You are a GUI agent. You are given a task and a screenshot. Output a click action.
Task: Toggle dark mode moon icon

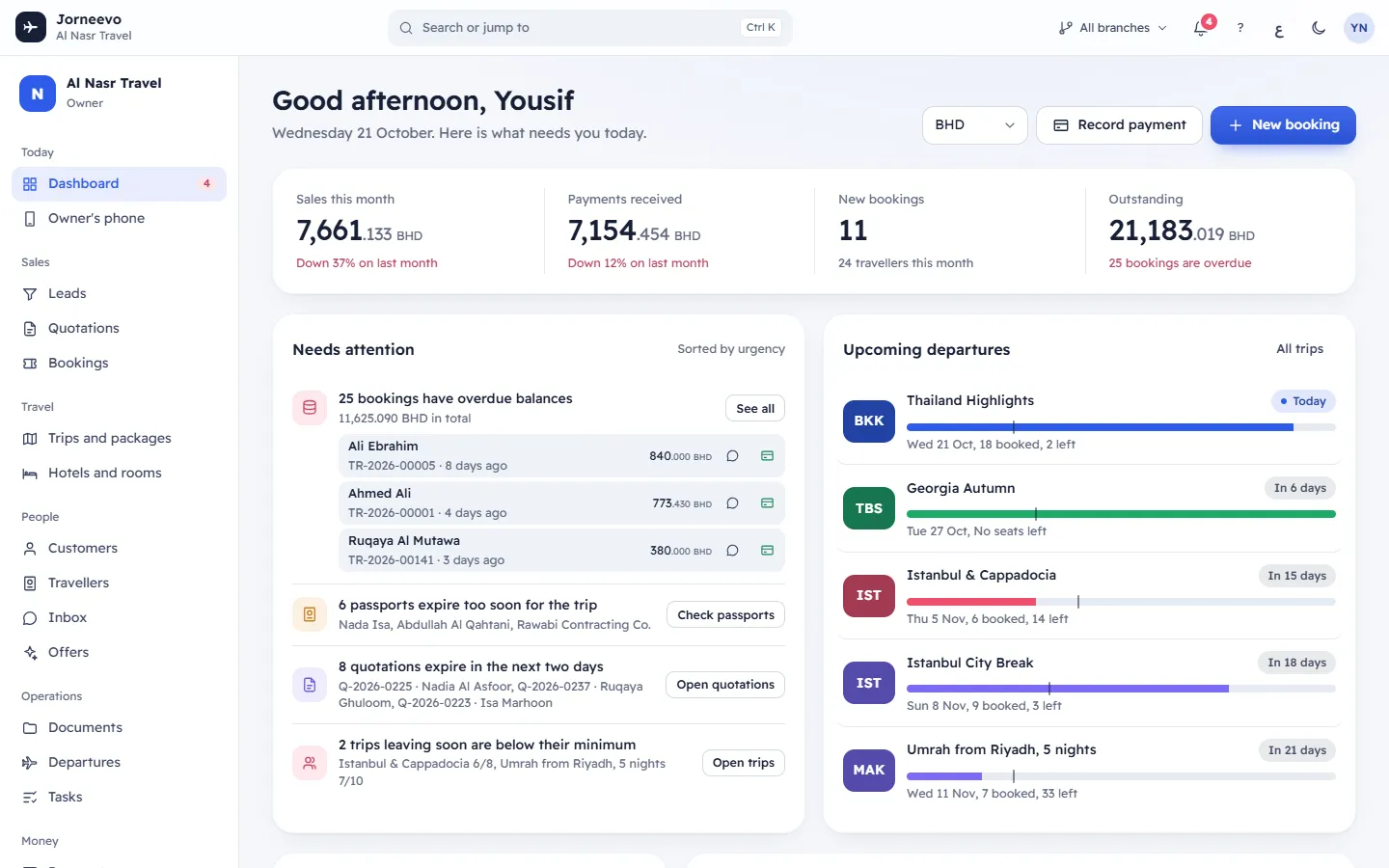click(x=1319, y=28)
